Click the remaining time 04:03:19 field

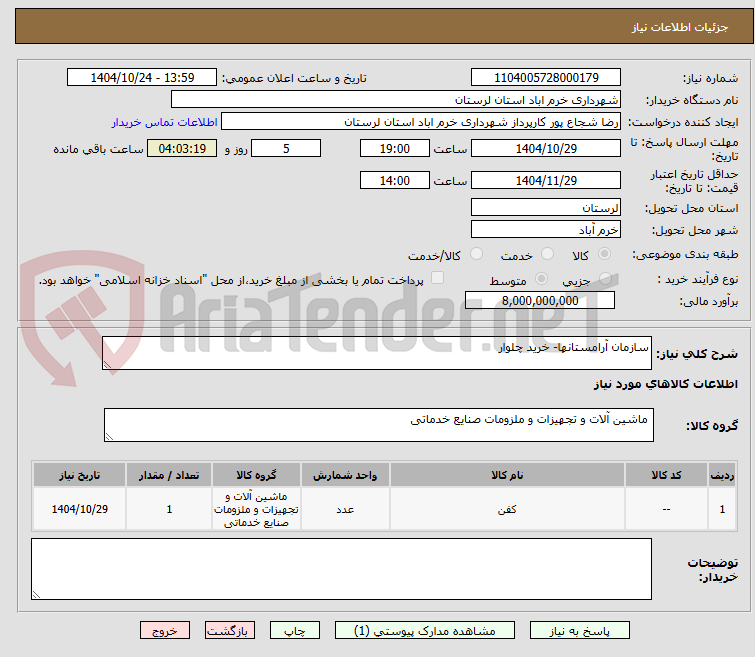182,148
